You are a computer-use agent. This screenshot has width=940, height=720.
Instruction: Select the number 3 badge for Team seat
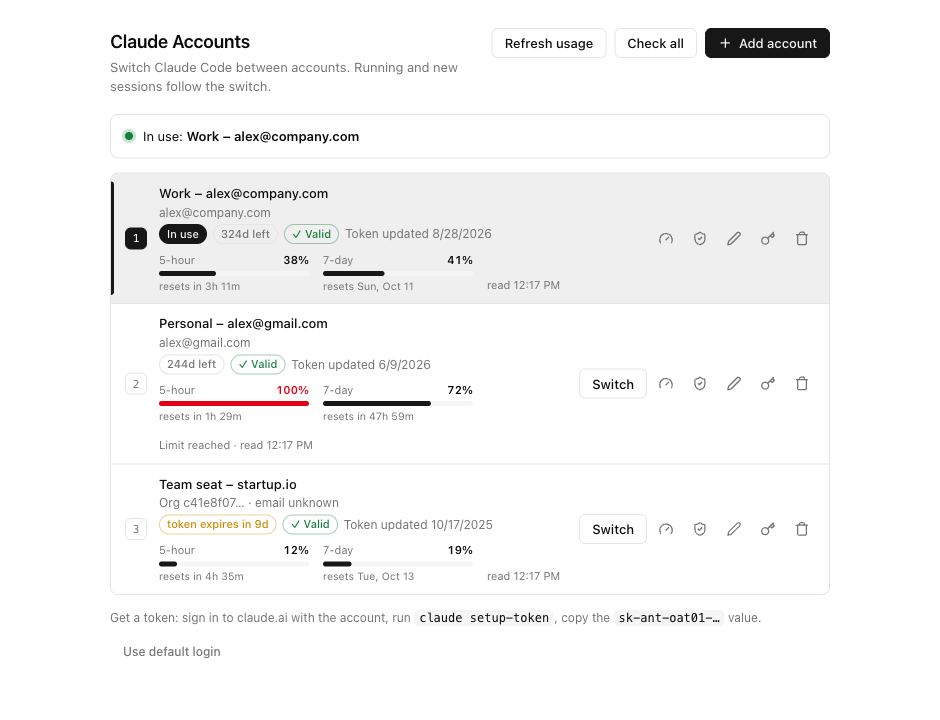click(x=136, y=529)
